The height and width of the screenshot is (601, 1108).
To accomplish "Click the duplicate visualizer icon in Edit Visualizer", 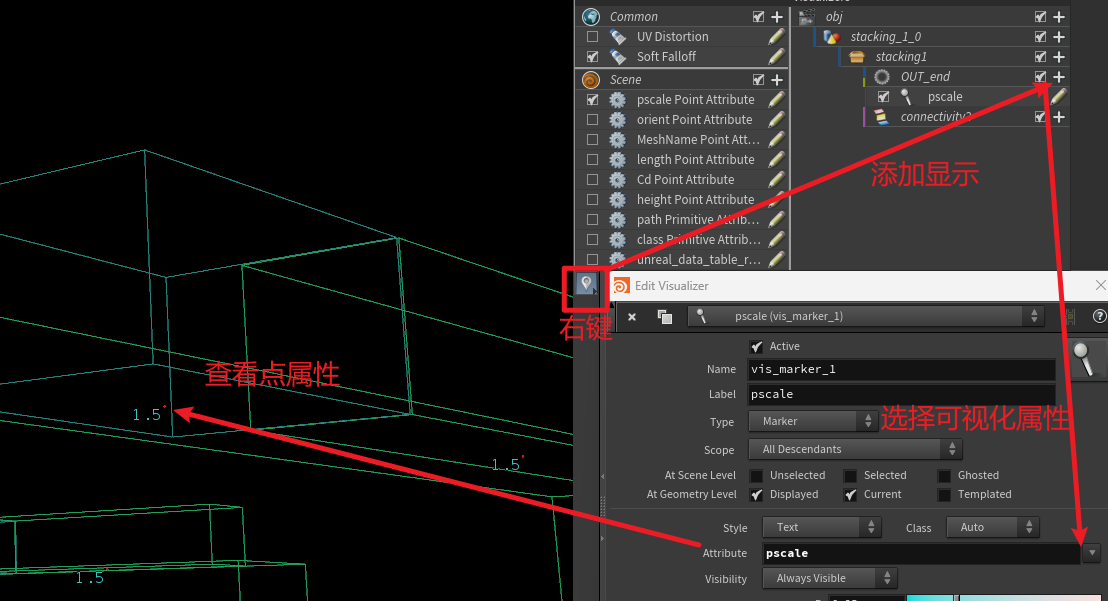I will [664, 317].
